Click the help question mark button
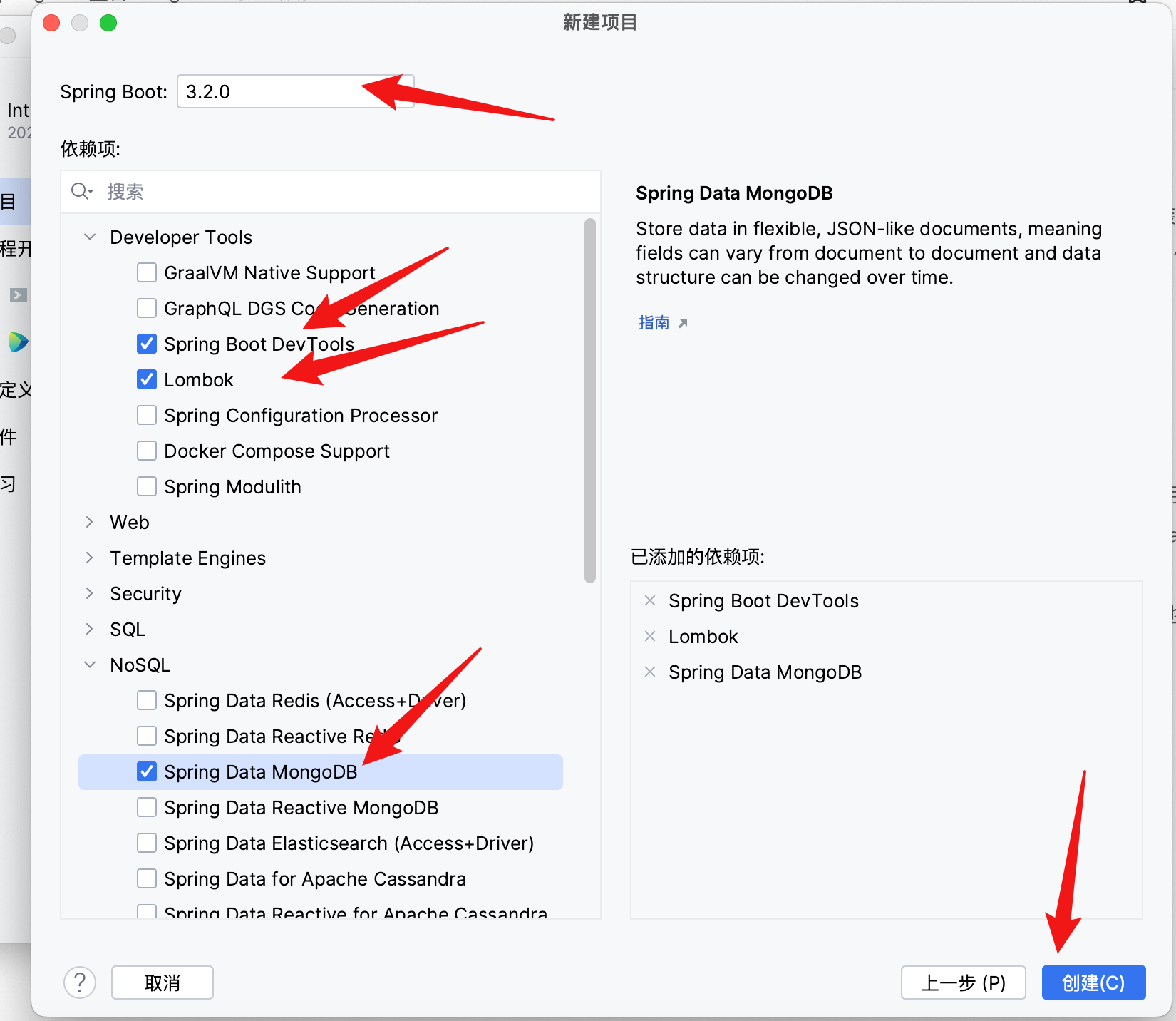Viewport: 1176px width, 1021px height. 80,982
